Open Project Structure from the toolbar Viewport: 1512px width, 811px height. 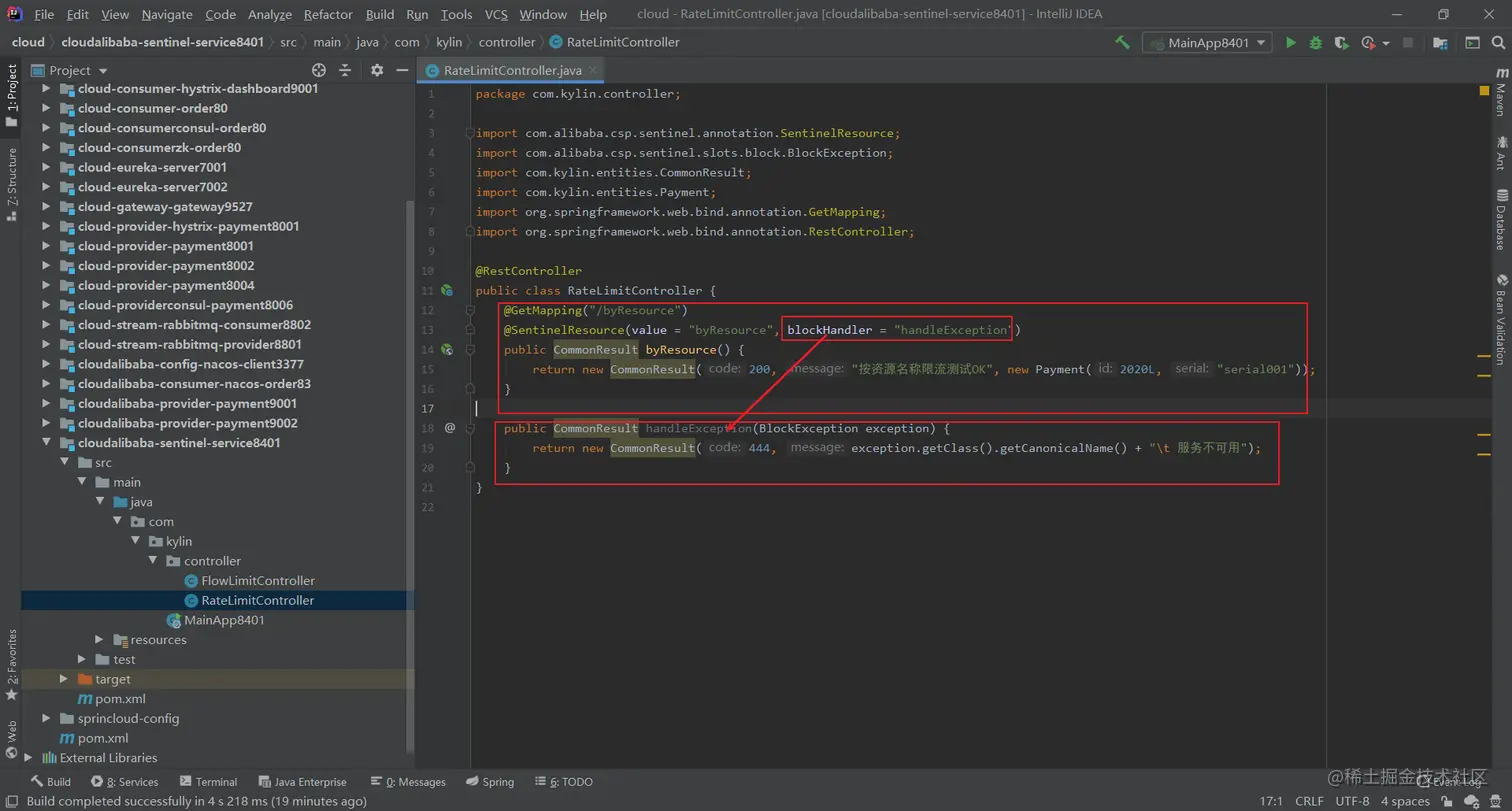1439,42
